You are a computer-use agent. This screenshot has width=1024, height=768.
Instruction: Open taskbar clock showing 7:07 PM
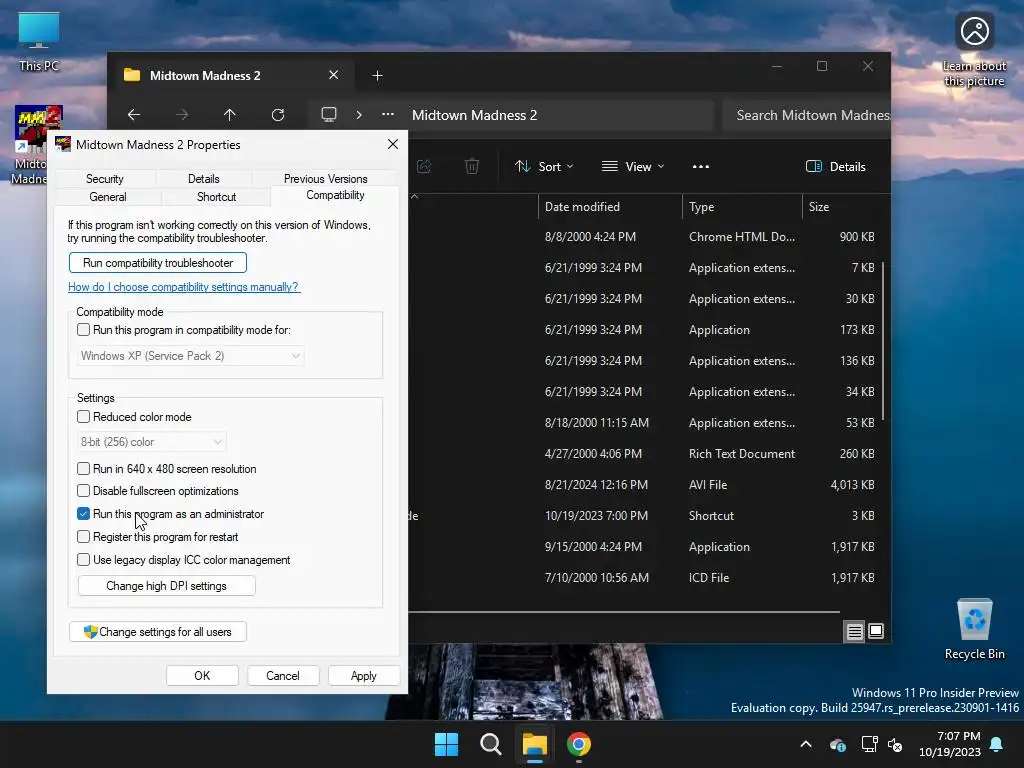(x=950, y=744)
